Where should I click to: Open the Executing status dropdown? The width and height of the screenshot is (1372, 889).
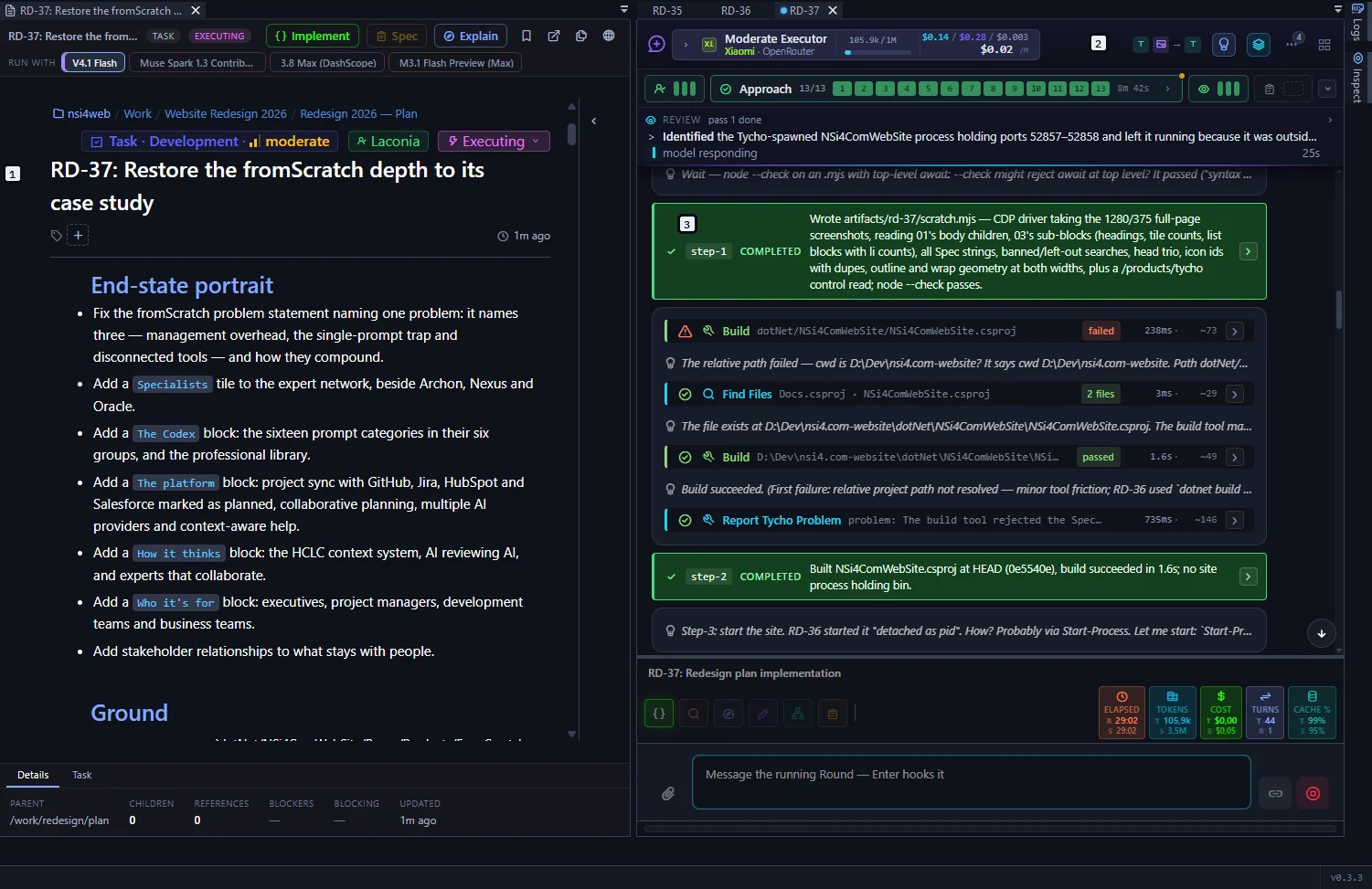tap(494, 142)
